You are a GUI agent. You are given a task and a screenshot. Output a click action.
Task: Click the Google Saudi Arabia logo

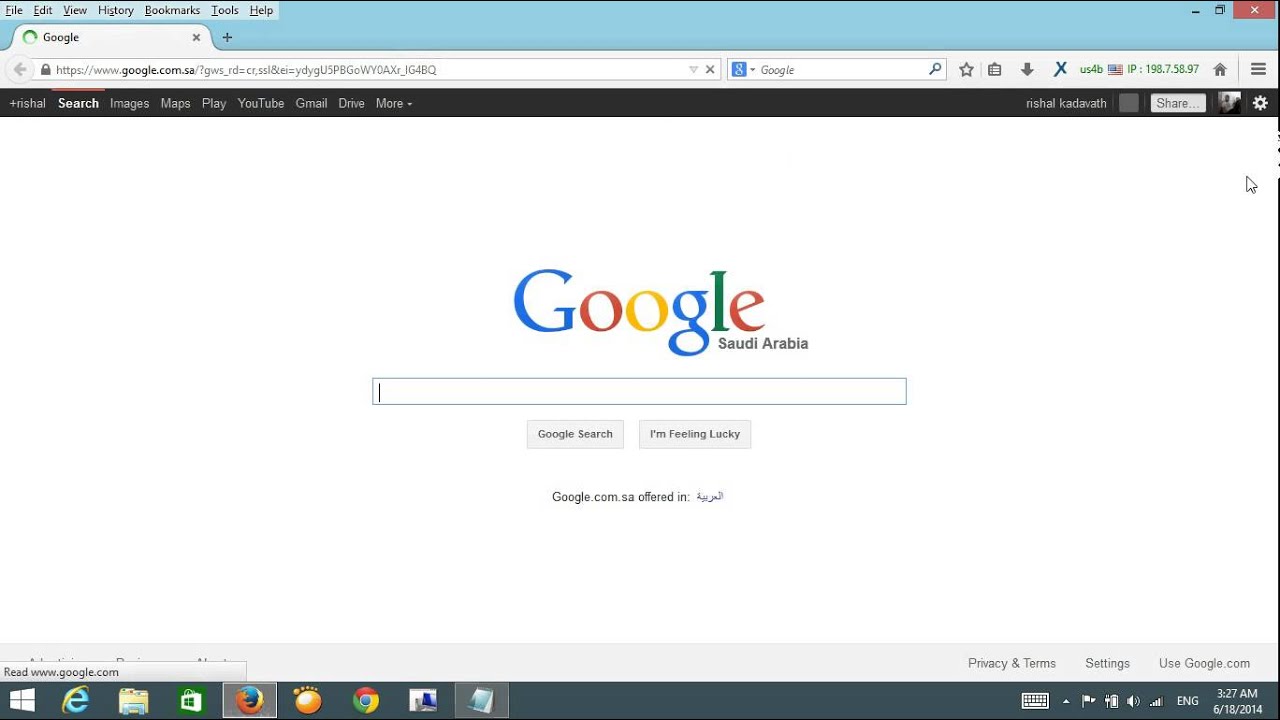tap(660, 312)
